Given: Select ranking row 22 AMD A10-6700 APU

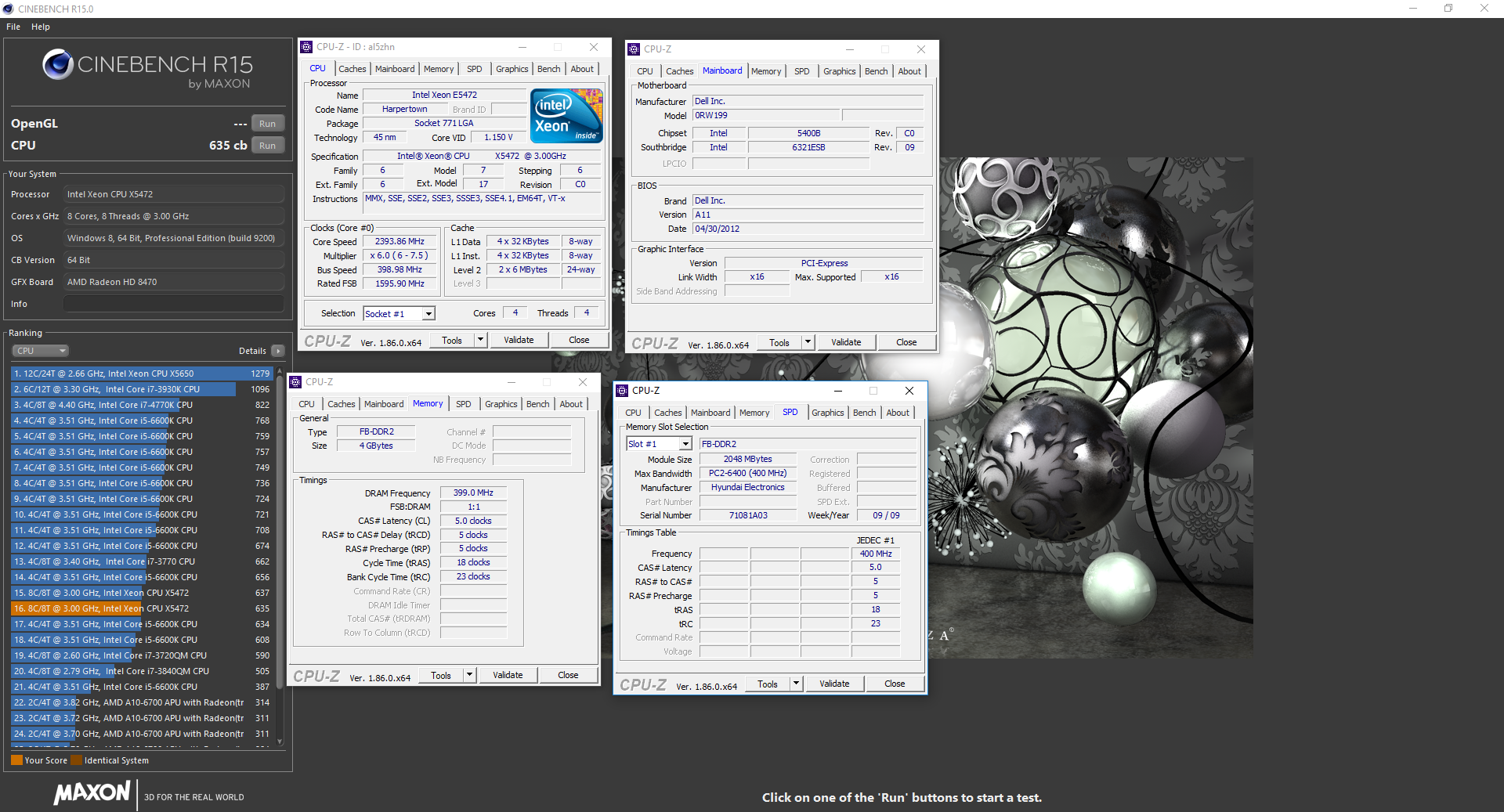Looking at the screenshot, I should (x=142, y=702).
